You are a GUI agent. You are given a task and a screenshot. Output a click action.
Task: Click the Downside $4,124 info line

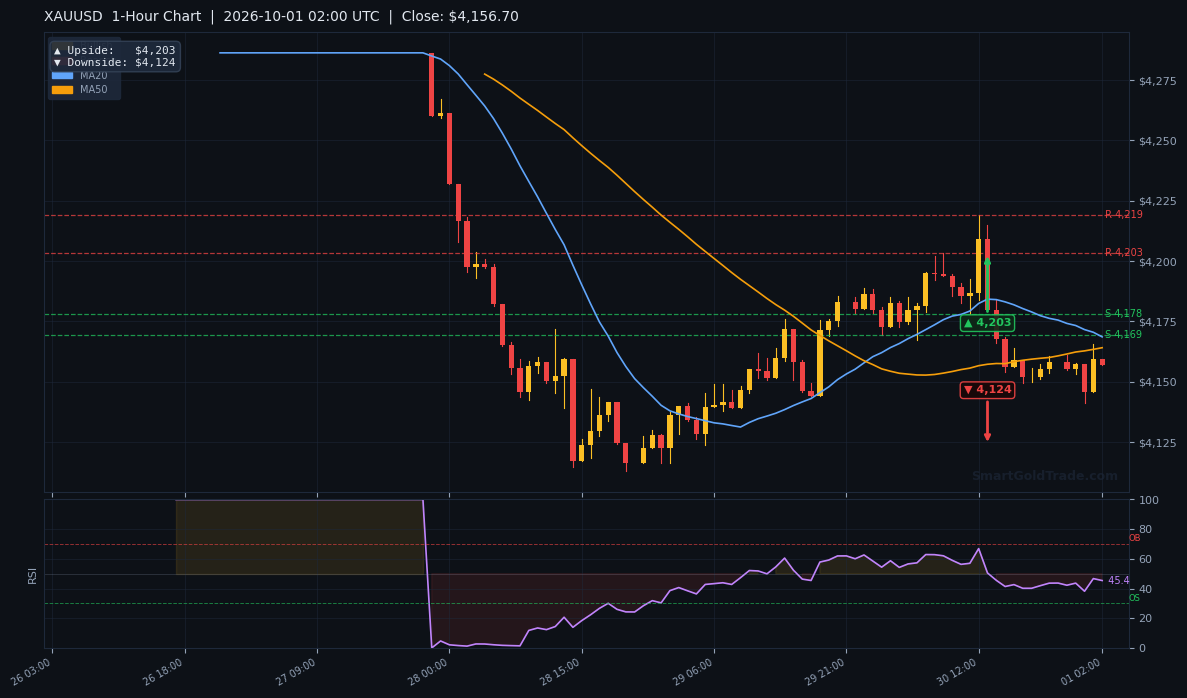pos(114,63)
